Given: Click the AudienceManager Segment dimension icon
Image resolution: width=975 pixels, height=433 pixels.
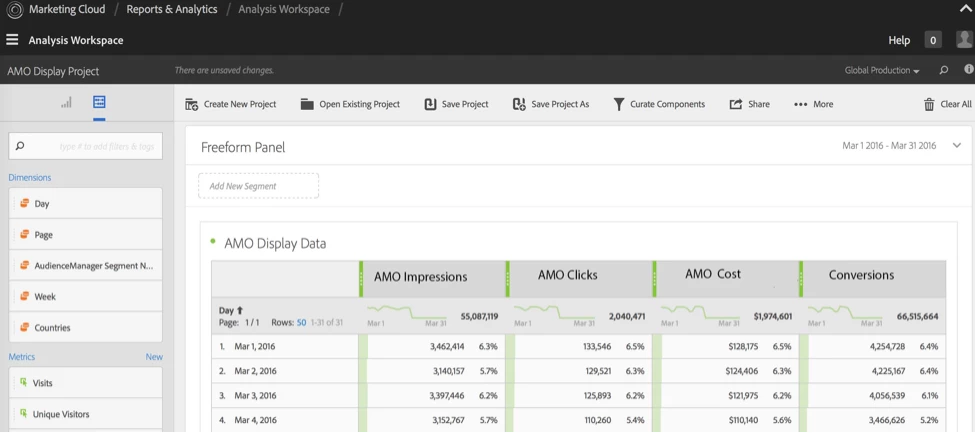Looking at the screenshot, I should (x=25, y=266).
